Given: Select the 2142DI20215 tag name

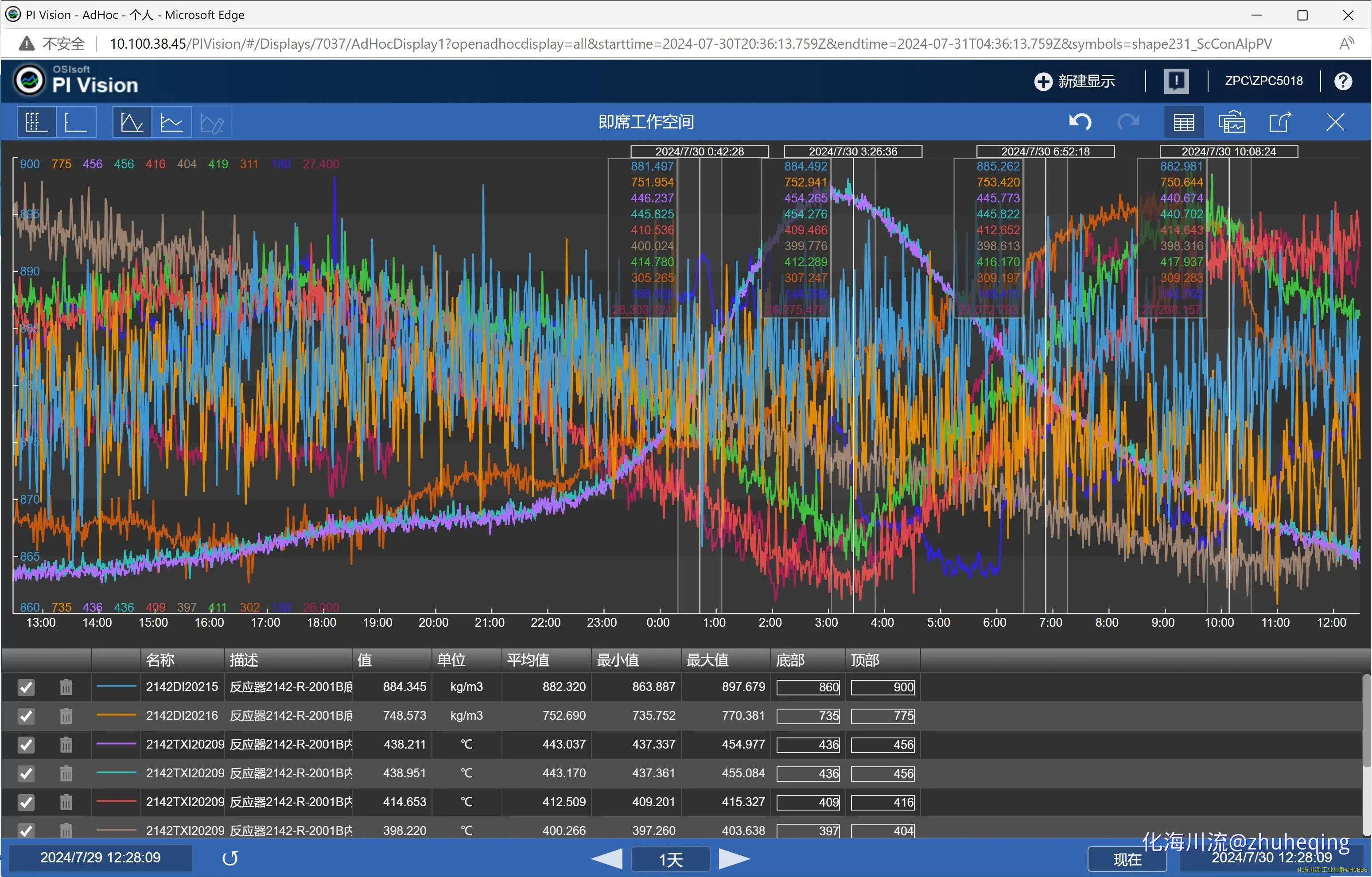Looking at the screenshot, I should pos(182,687).
